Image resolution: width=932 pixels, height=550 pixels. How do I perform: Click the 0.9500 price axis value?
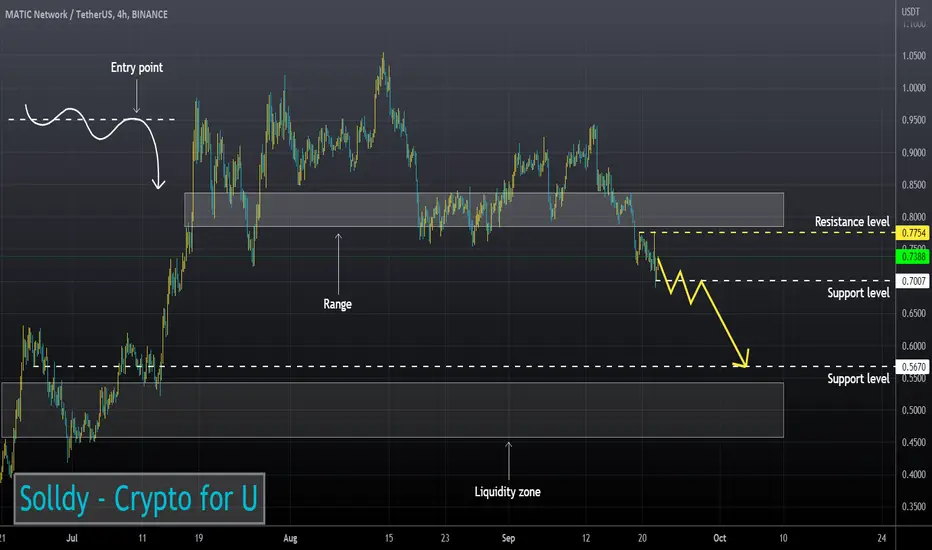click(x=914, y=120)
